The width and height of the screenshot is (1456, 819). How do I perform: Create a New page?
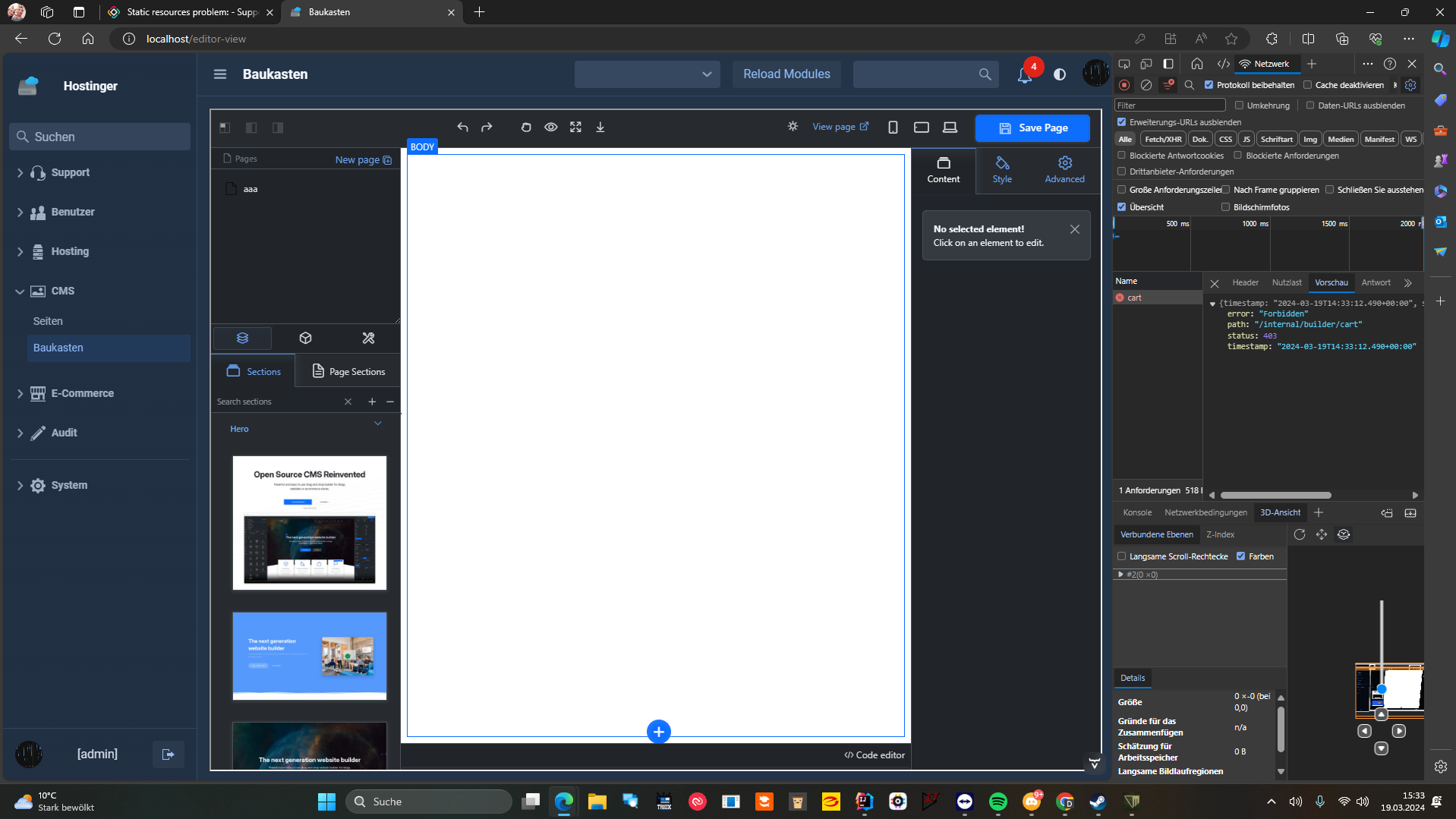click(x=364, y=159)
